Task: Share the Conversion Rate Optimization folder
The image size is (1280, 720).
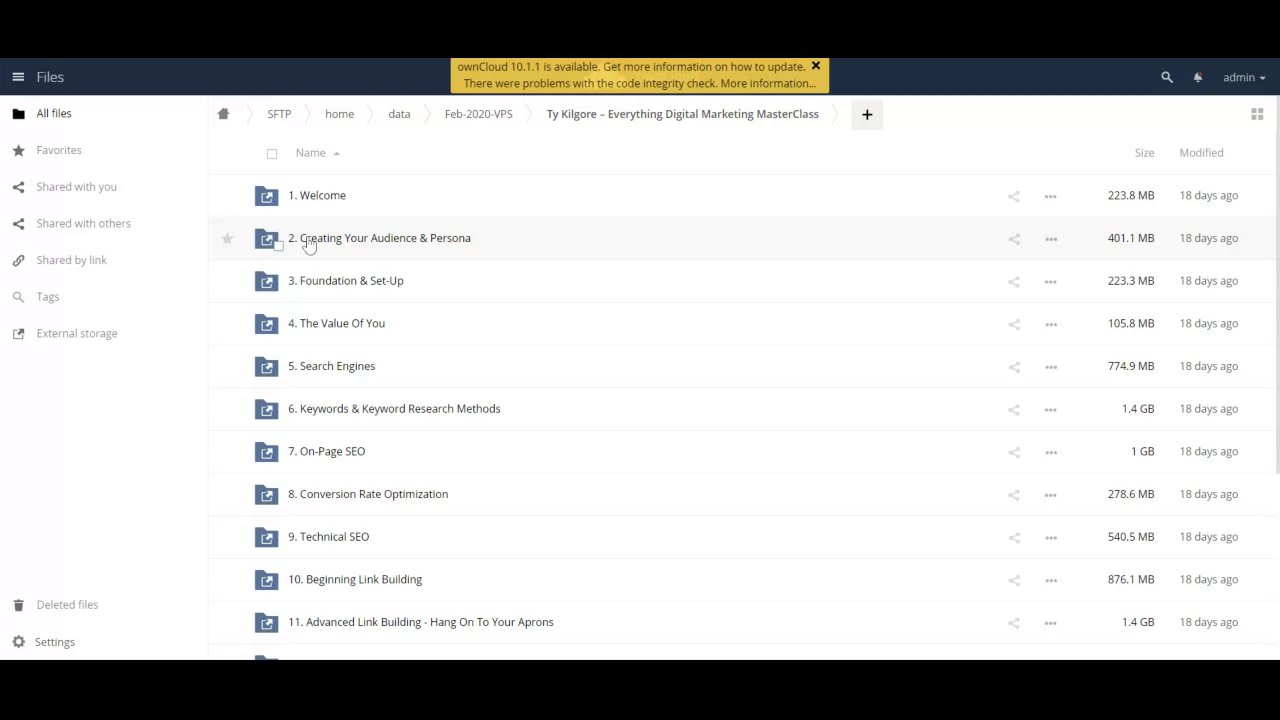Action: 1014,495
